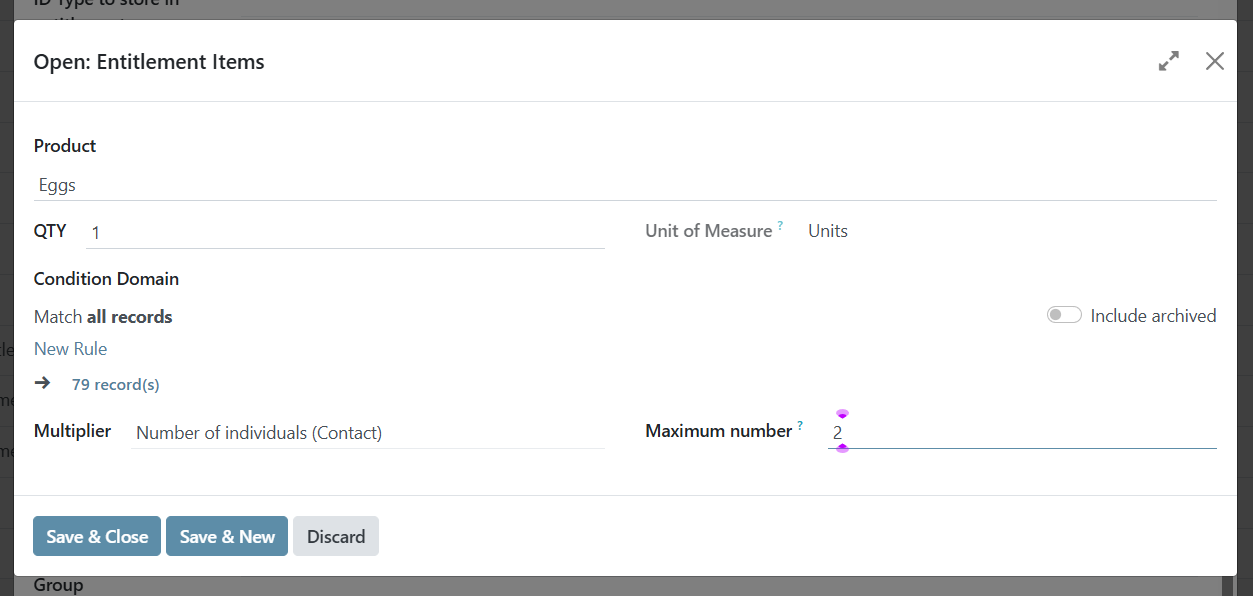Close the Entitlement Items dialog

[x=1214, y=61]
